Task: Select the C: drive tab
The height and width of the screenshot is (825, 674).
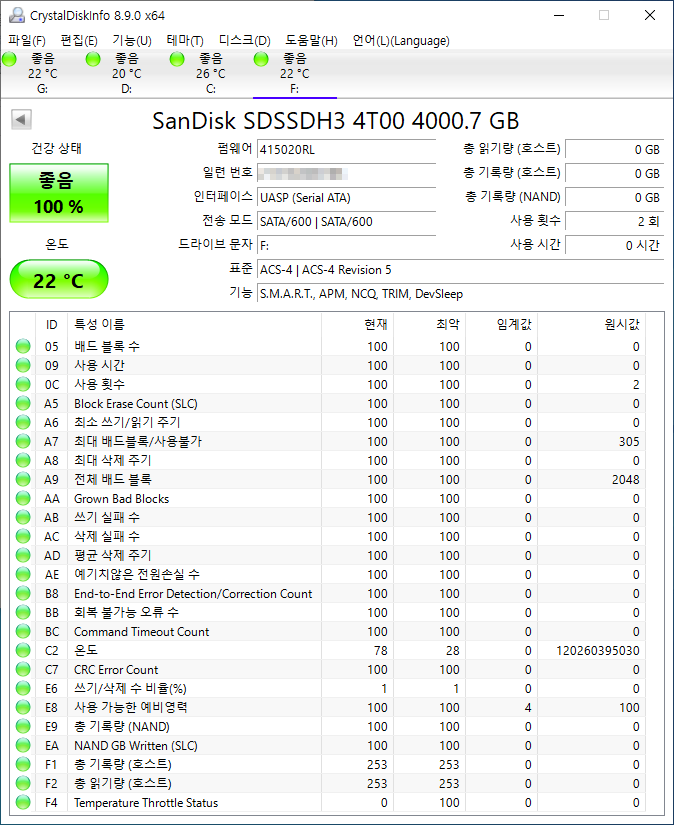Action: [x=210, y=74]
